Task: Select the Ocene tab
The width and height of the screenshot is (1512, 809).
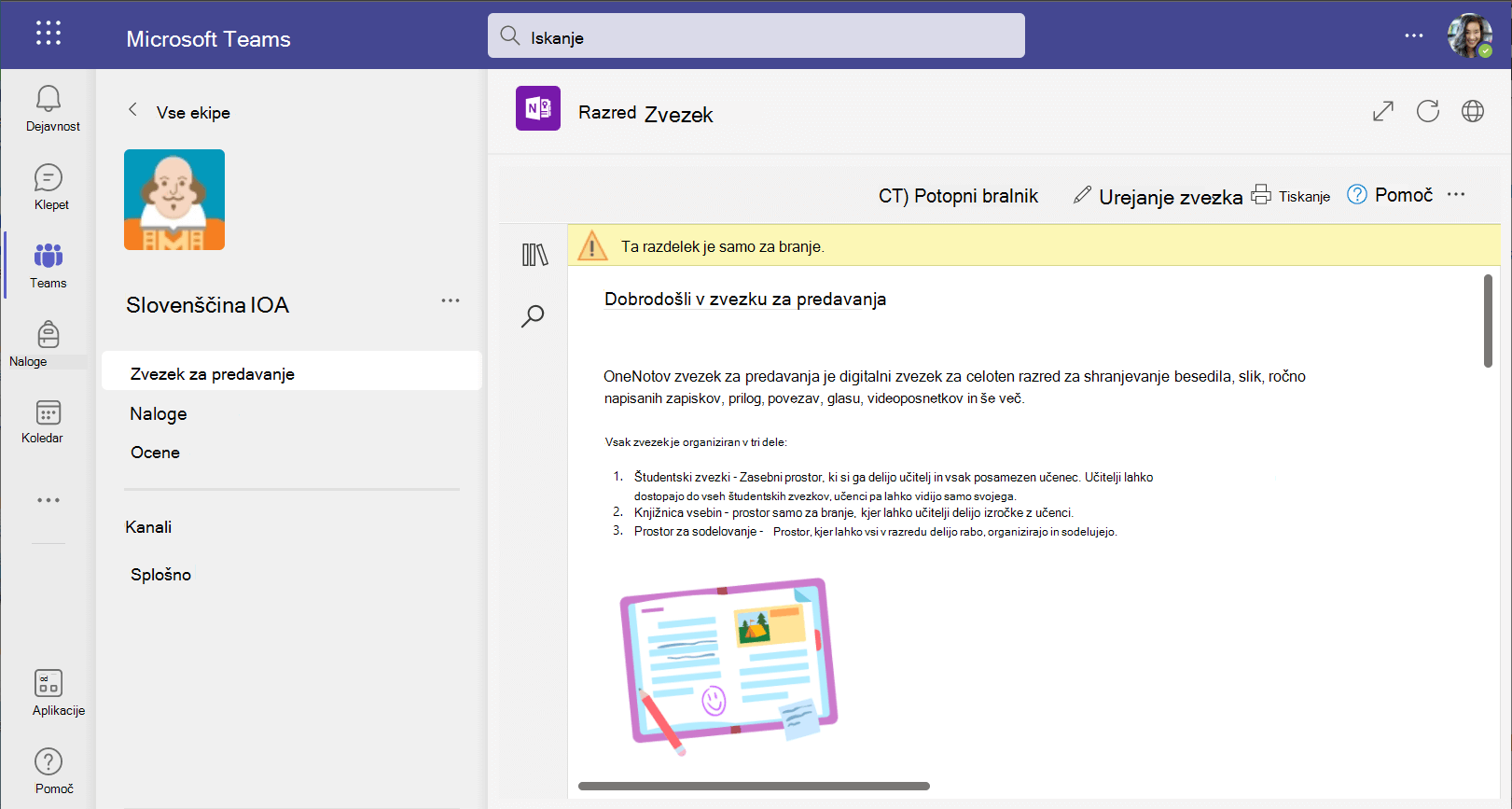Action: (155, 453)
